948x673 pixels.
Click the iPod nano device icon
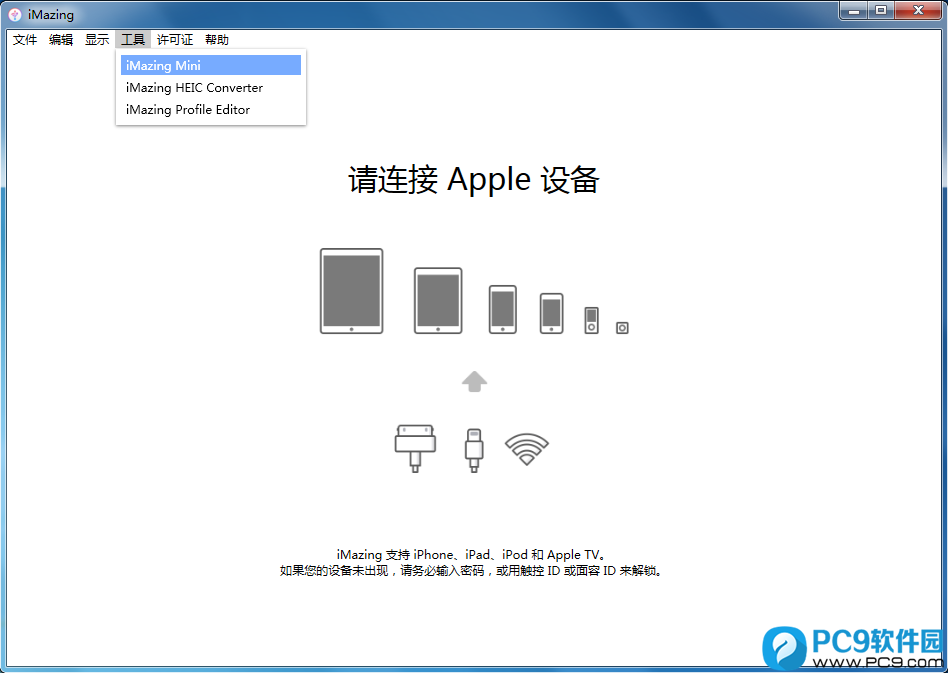point(591,320)
